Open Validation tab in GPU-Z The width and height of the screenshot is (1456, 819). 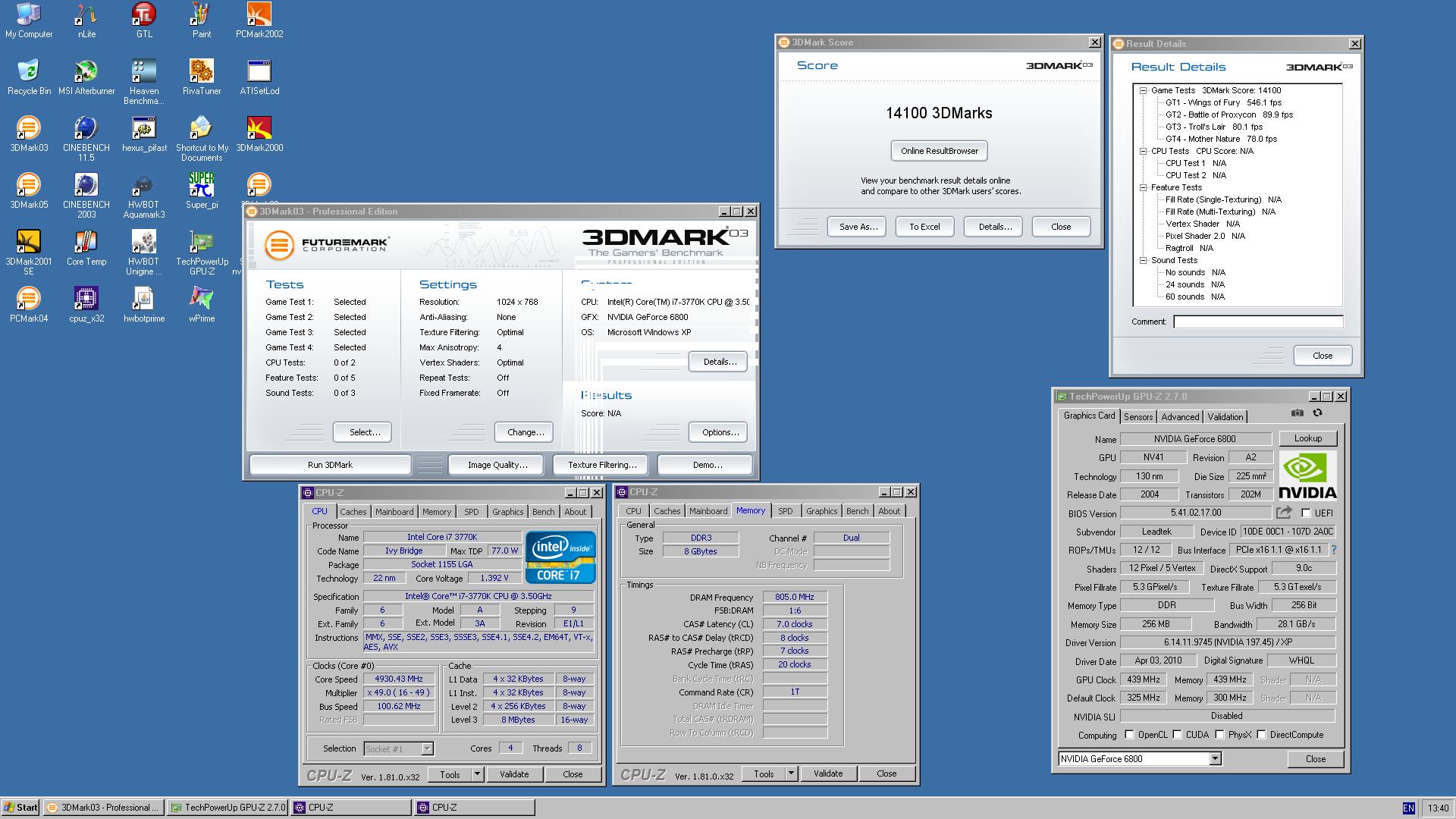[1225, 417]
